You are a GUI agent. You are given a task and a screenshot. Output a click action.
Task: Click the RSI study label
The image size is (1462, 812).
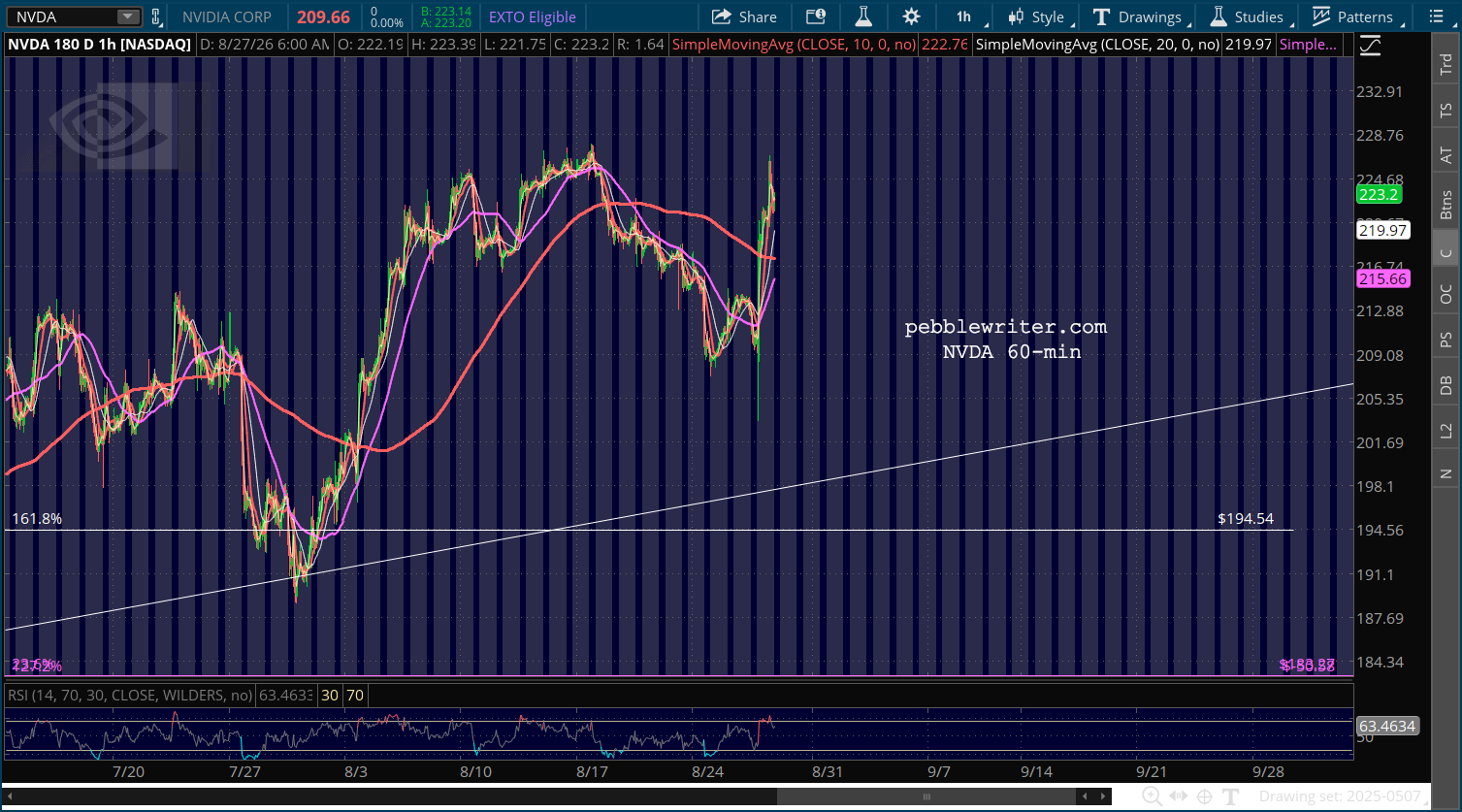click(129, 695)
